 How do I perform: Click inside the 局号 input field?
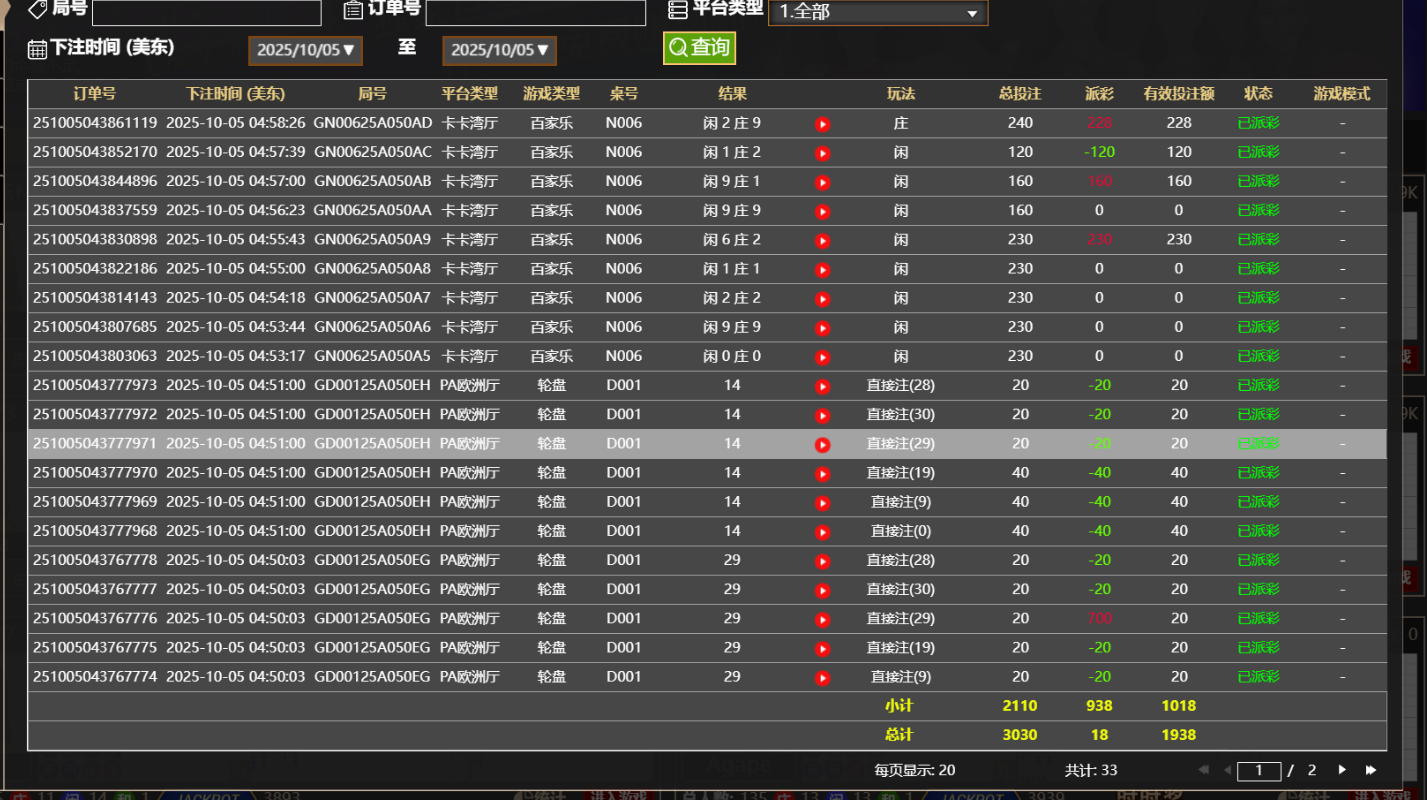click(205, 12)
